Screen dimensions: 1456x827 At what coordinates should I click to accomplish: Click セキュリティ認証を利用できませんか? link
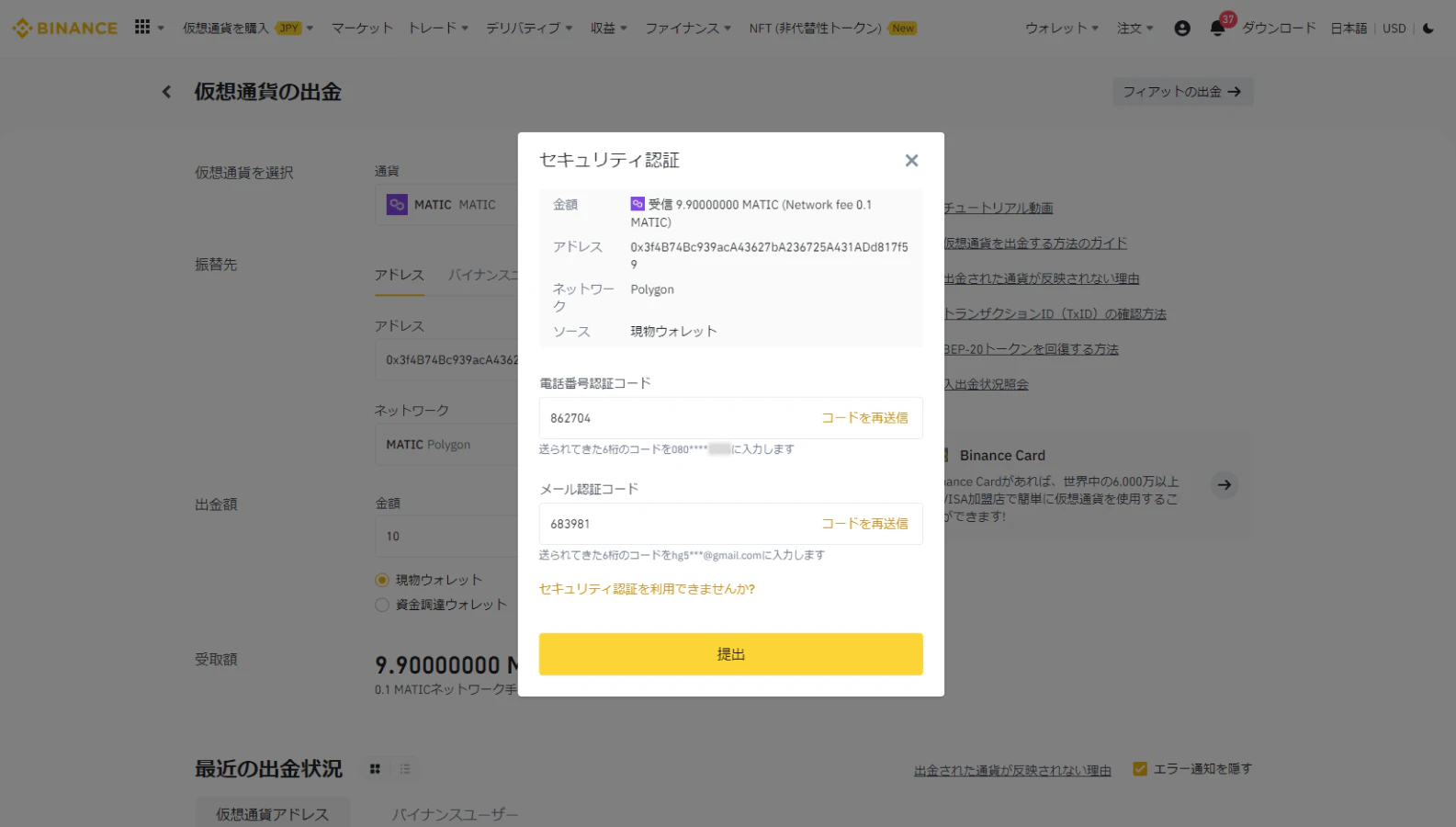tap(647, 589)
